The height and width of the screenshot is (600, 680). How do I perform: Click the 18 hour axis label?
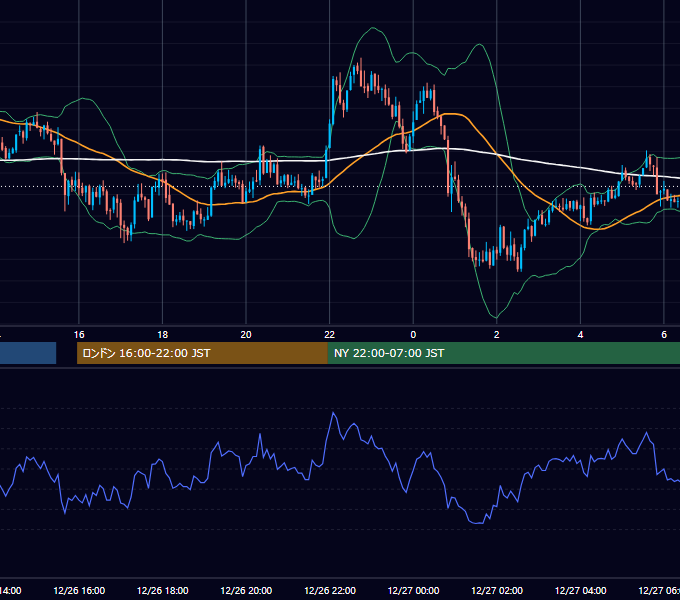(163, 335)
